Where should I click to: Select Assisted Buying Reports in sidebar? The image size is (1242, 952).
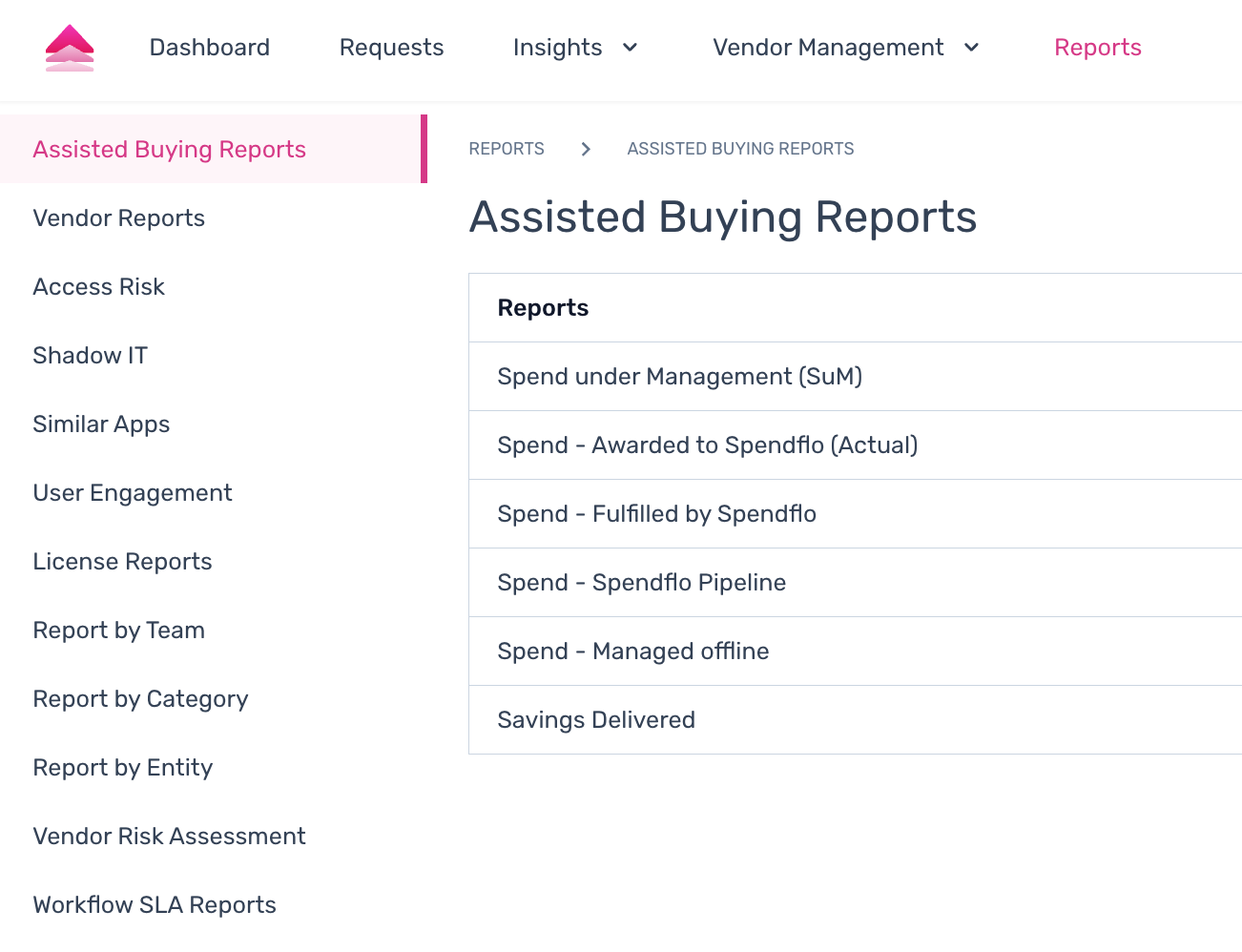(x=214, y=149)
